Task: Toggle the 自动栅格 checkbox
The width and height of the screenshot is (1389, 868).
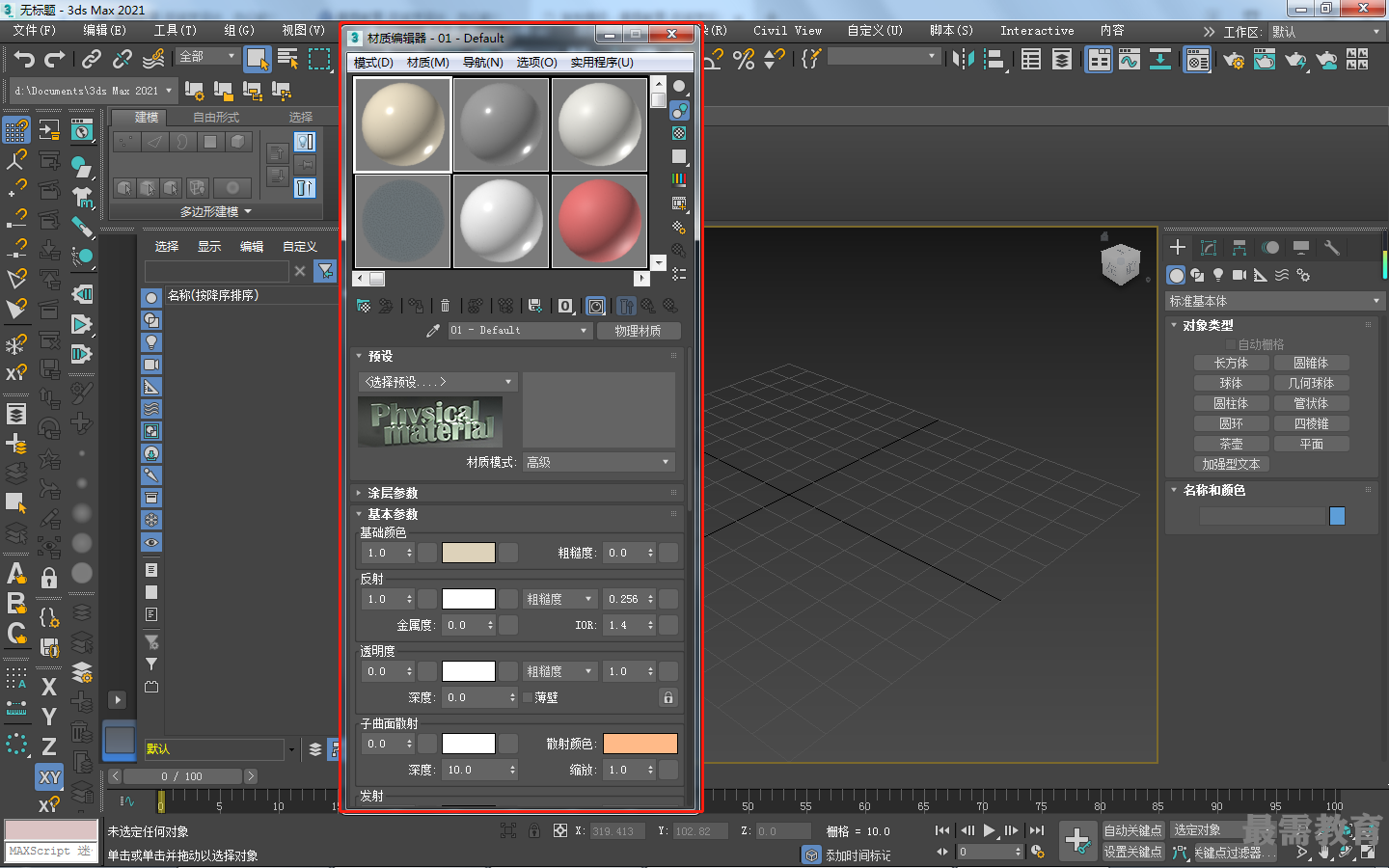Action: [1231, 344]
